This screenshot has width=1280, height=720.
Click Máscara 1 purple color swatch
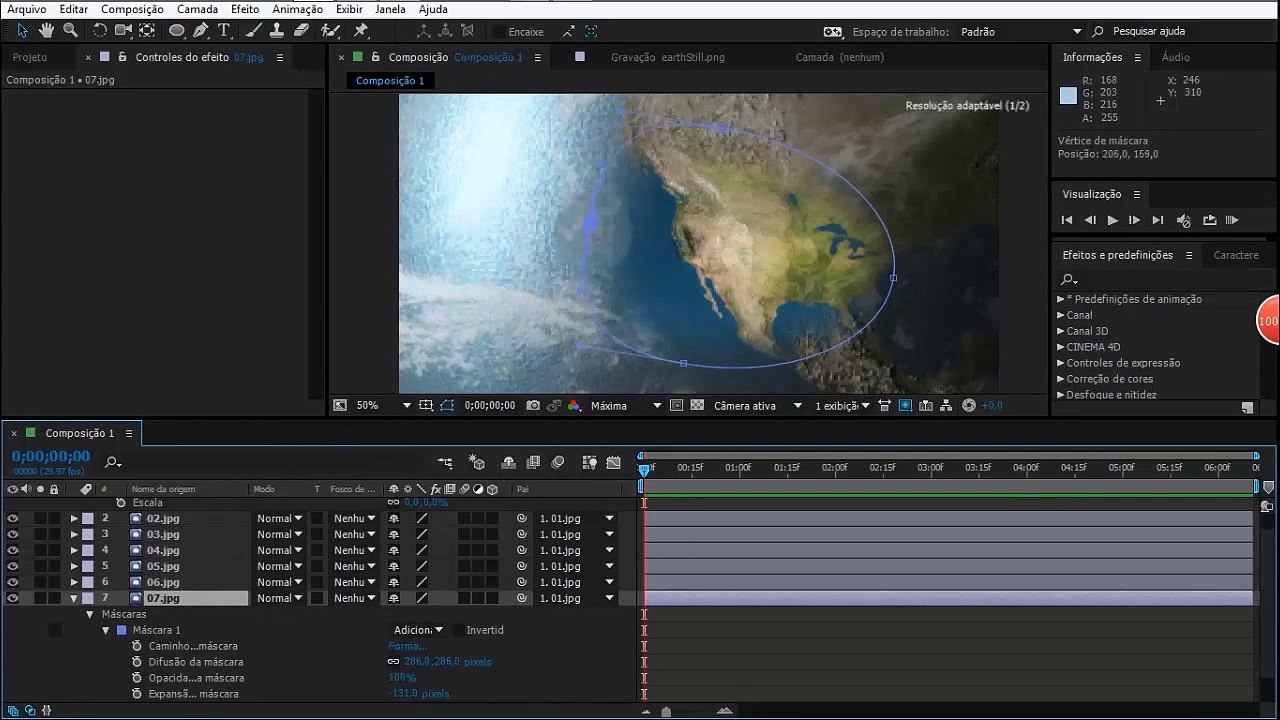122,631
